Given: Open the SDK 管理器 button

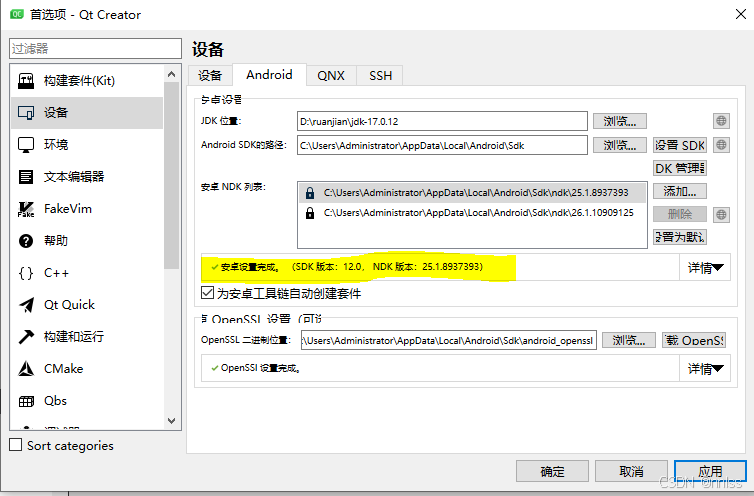Looking at the screenshot, I should [679, 168].
